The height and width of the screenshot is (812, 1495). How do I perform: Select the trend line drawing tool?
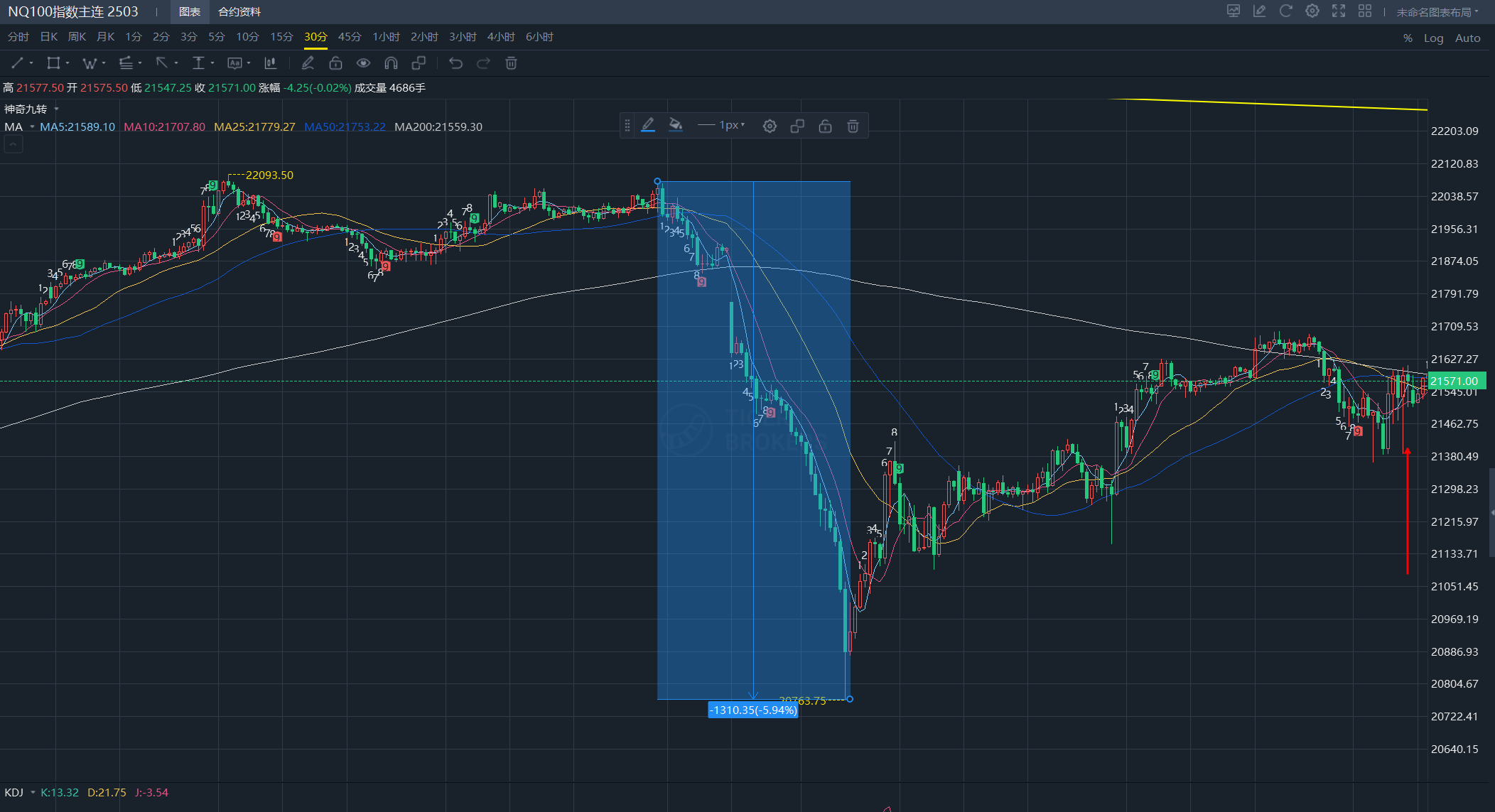17,63
